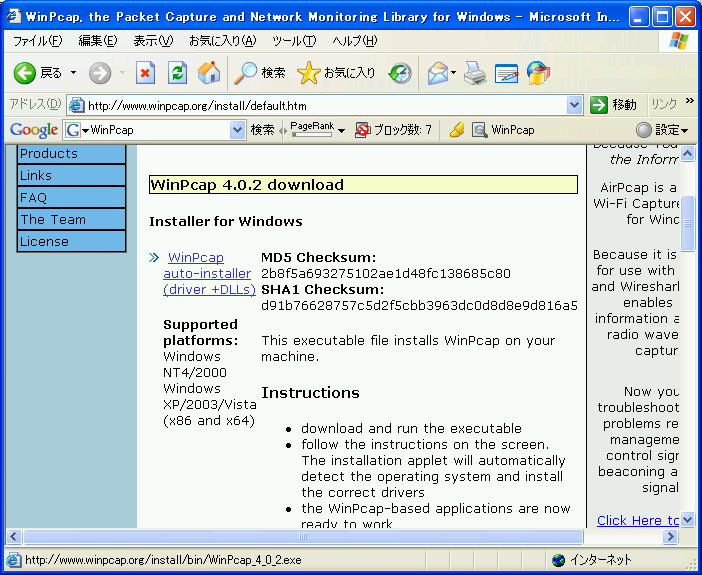The width and height of the screenshot is (702, 575).
Task: Click the green Back arrow icon
Action: pos(25,73)
